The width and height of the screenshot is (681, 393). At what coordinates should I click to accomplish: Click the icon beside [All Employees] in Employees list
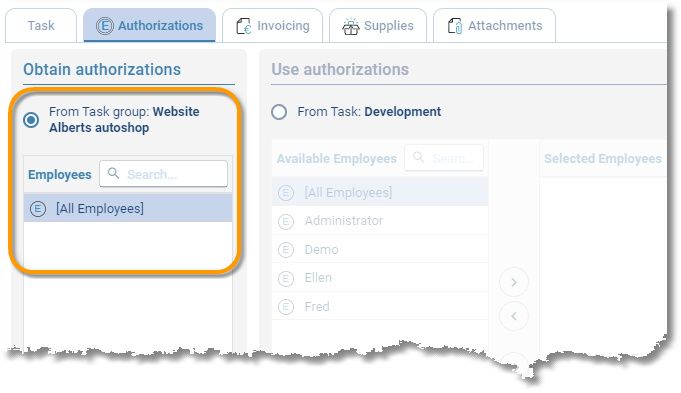(38, 209)
